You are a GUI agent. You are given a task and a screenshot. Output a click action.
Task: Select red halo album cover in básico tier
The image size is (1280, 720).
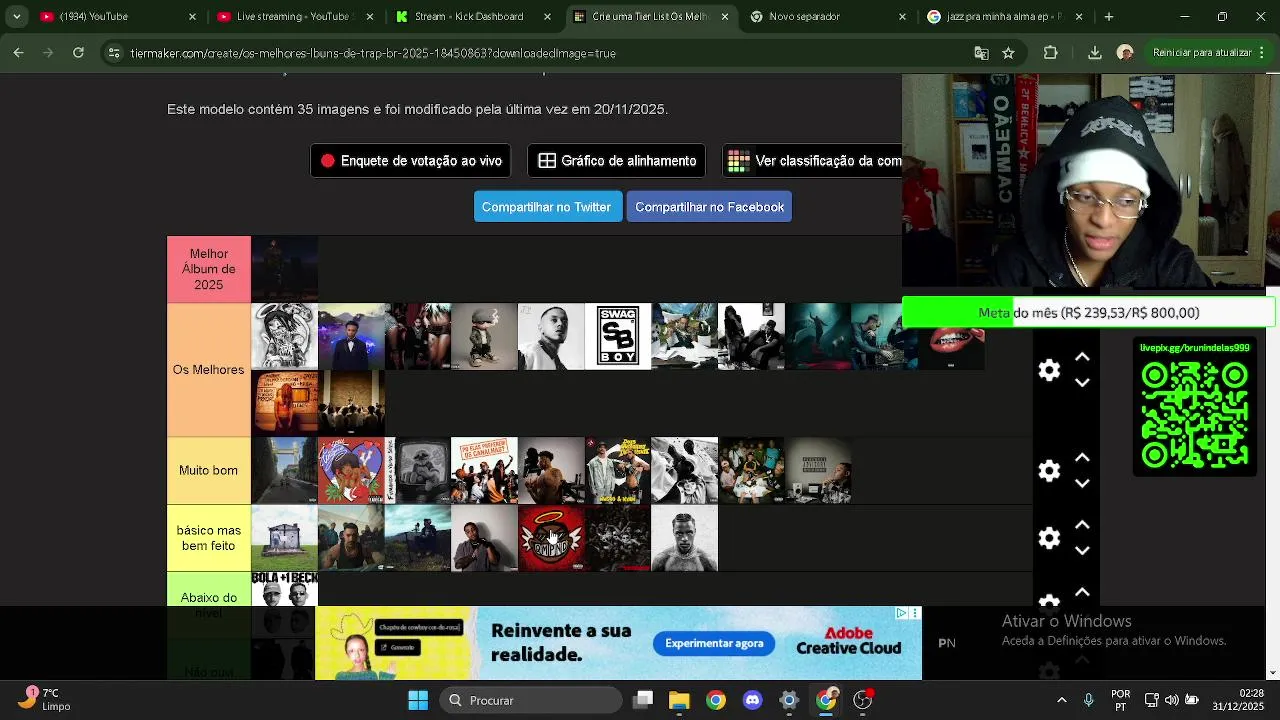point(551,538)
